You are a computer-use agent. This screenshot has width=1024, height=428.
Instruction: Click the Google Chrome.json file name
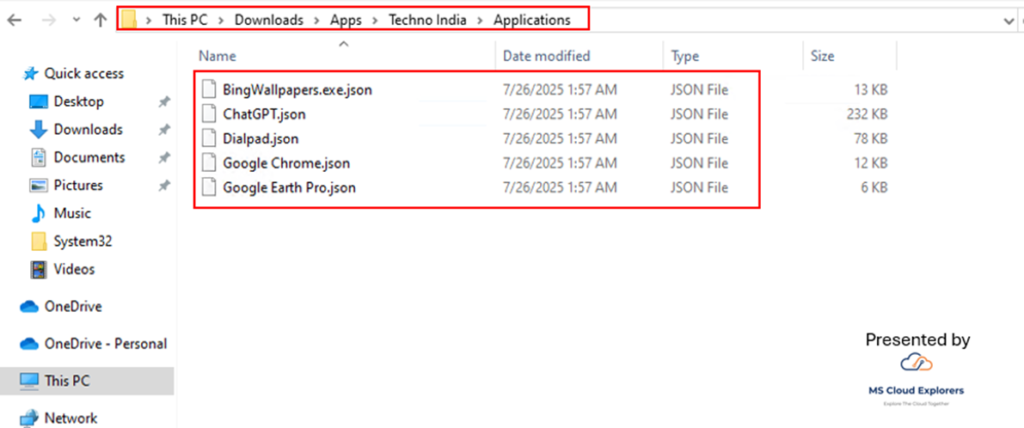coord(286,163)
